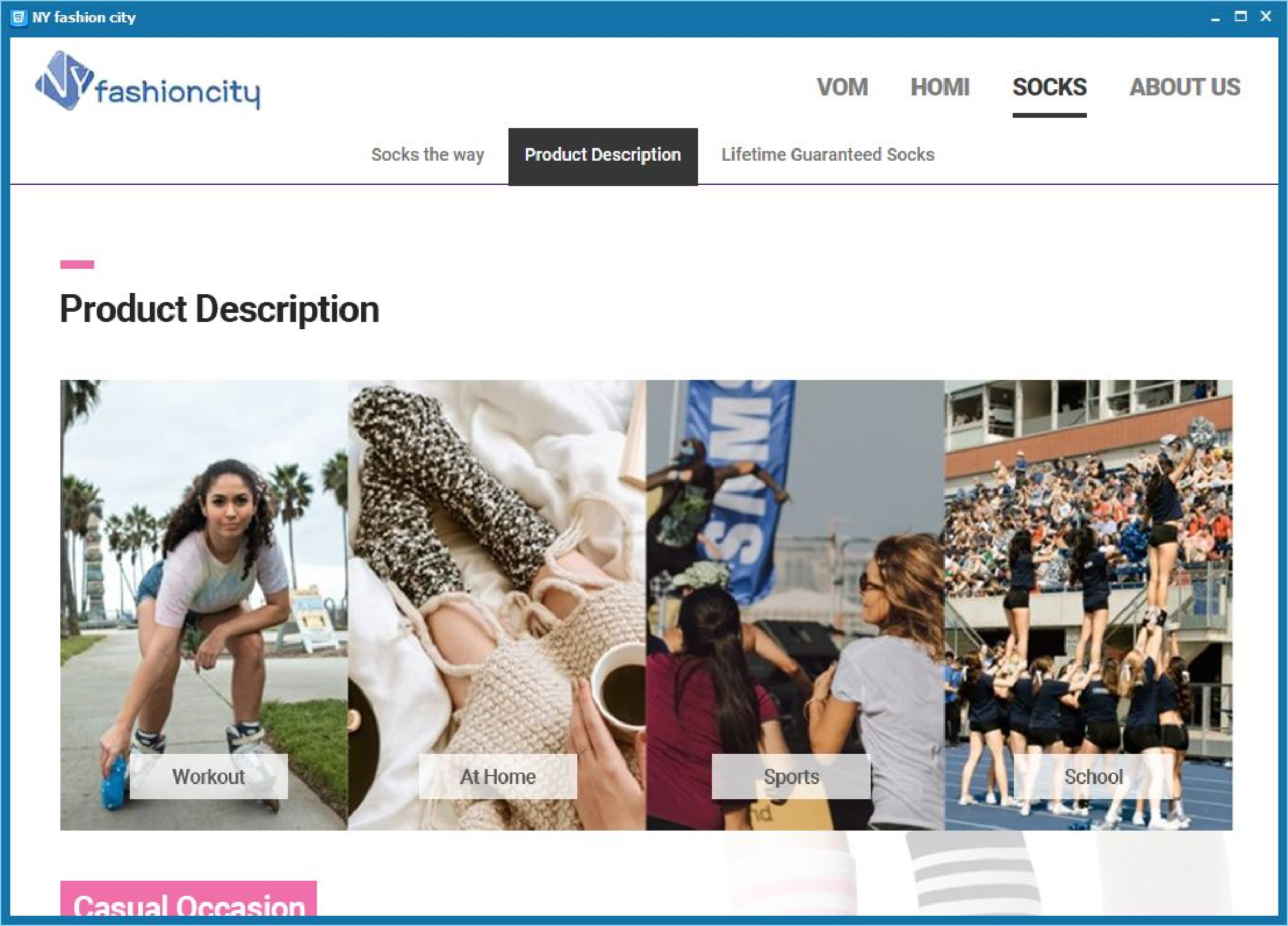This screenshot has height=926, width=1288.
Task: Click the NY fashioncity logo
Action: 148,82
